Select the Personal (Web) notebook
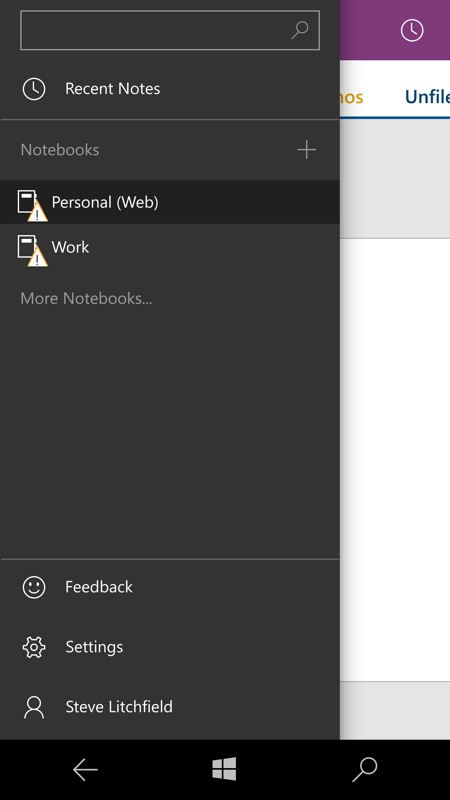This screenshot has width=450, height=800. click(x=169, y=202)
